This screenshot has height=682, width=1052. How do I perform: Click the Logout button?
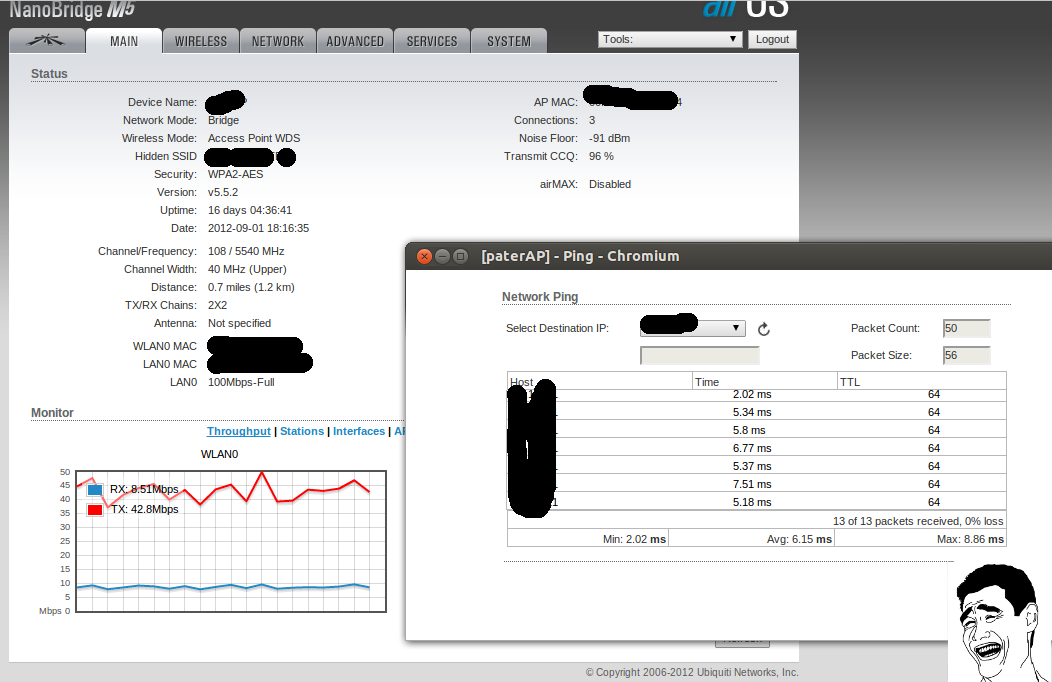(x=772, y=40)
